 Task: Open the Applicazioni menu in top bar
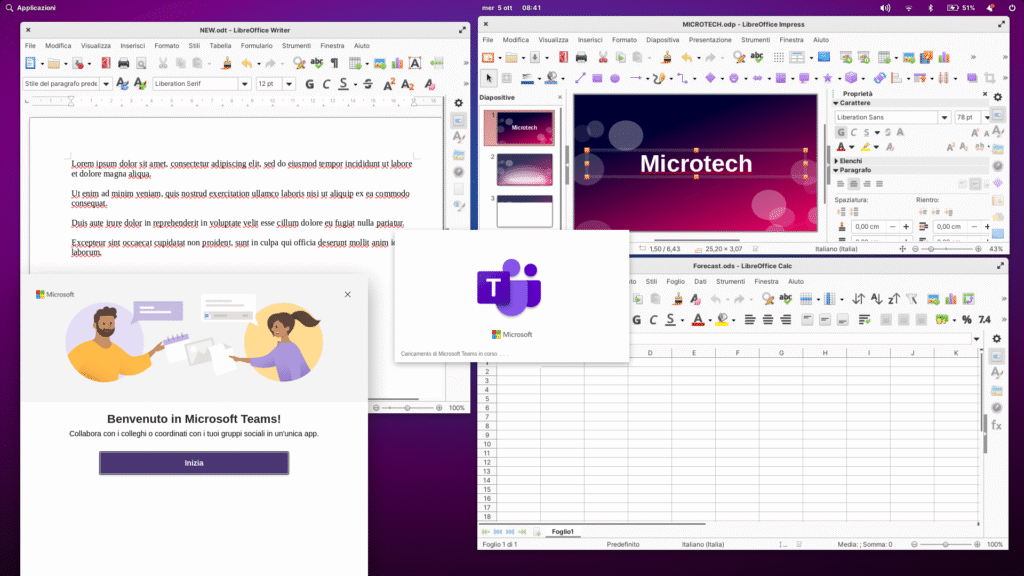(x=36, y=7)
